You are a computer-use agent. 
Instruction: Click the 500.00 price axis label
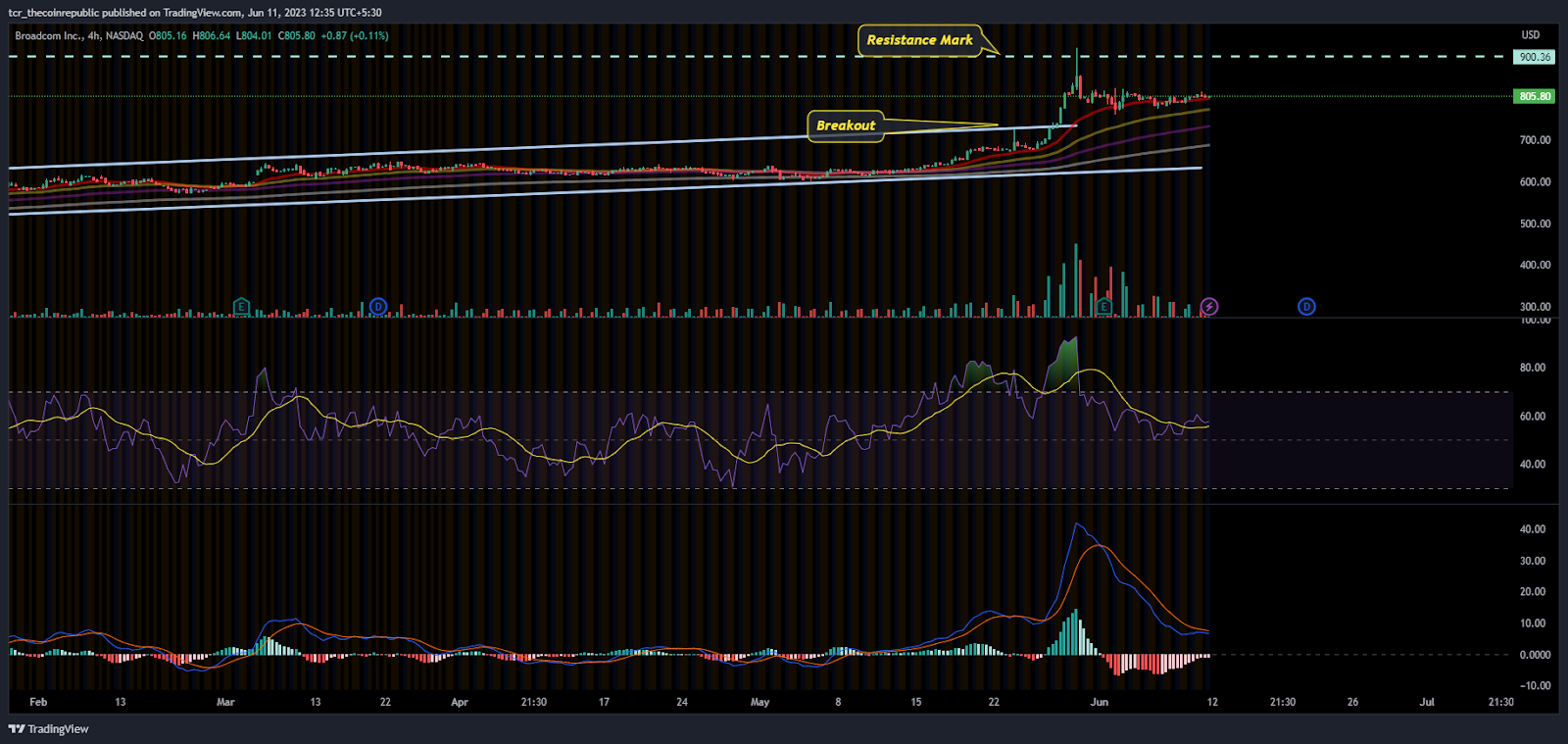(1535, 223)
